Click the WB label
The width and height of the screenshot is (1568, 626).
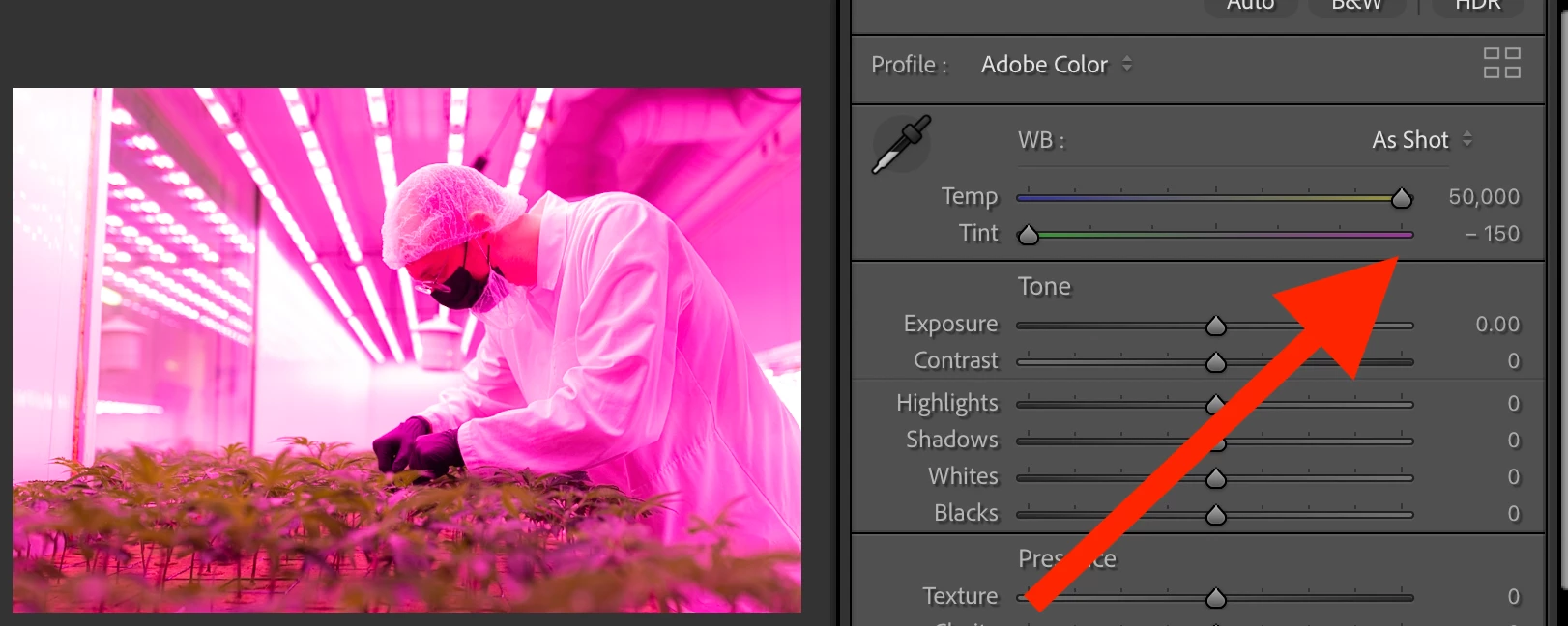click(1041, 141)
